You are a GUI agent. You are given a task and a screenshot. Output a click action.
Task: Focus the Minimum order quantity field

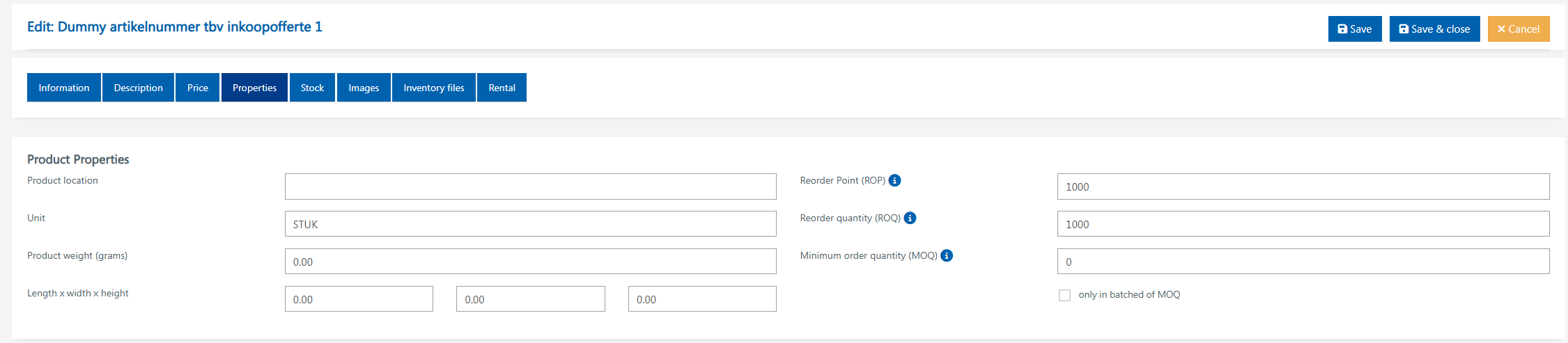[x=1303, y=262]
